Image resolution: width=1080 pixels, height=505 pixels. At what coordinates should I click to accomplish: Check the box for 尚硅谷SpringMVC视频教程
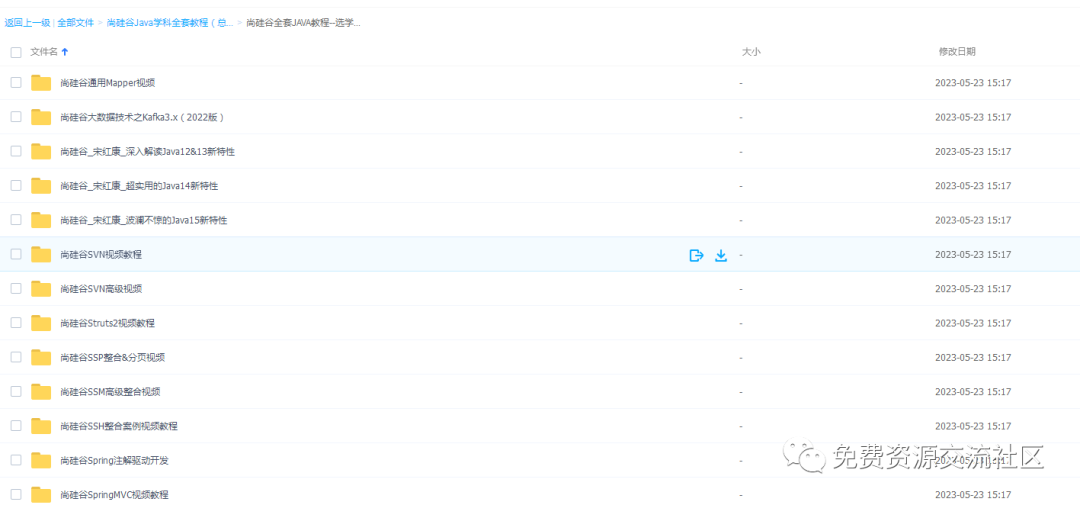tap(16, 495)
